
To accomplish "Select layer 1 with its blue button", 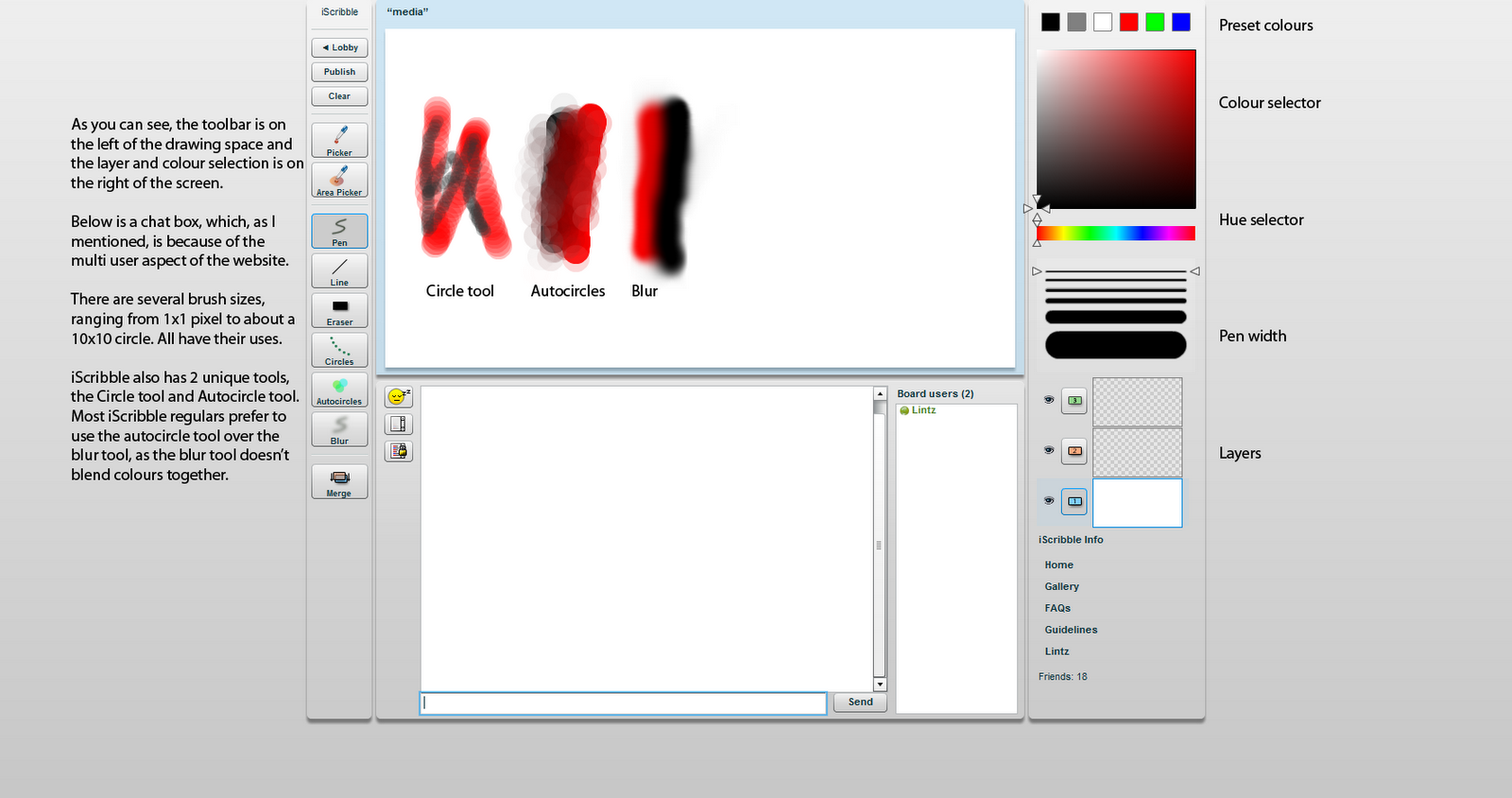I will coord(1074,501).
